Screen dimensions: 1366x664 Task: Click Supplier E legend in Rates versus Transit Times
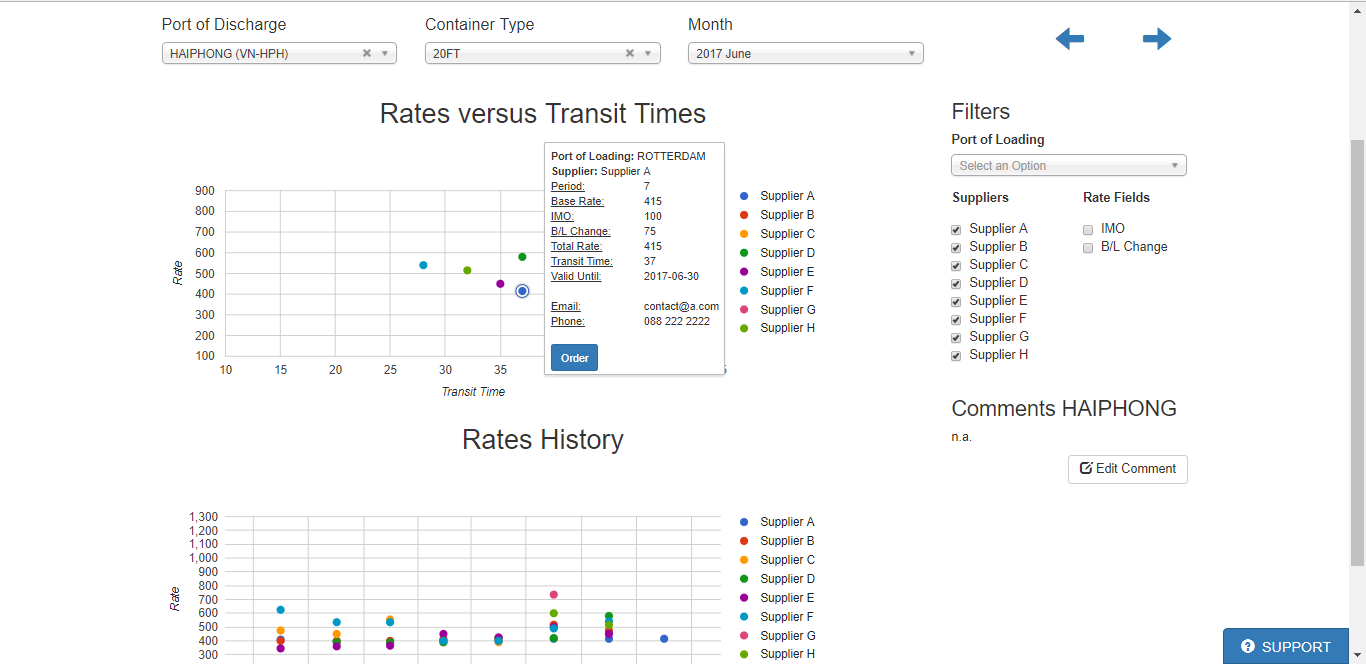(x=777, y=272)
